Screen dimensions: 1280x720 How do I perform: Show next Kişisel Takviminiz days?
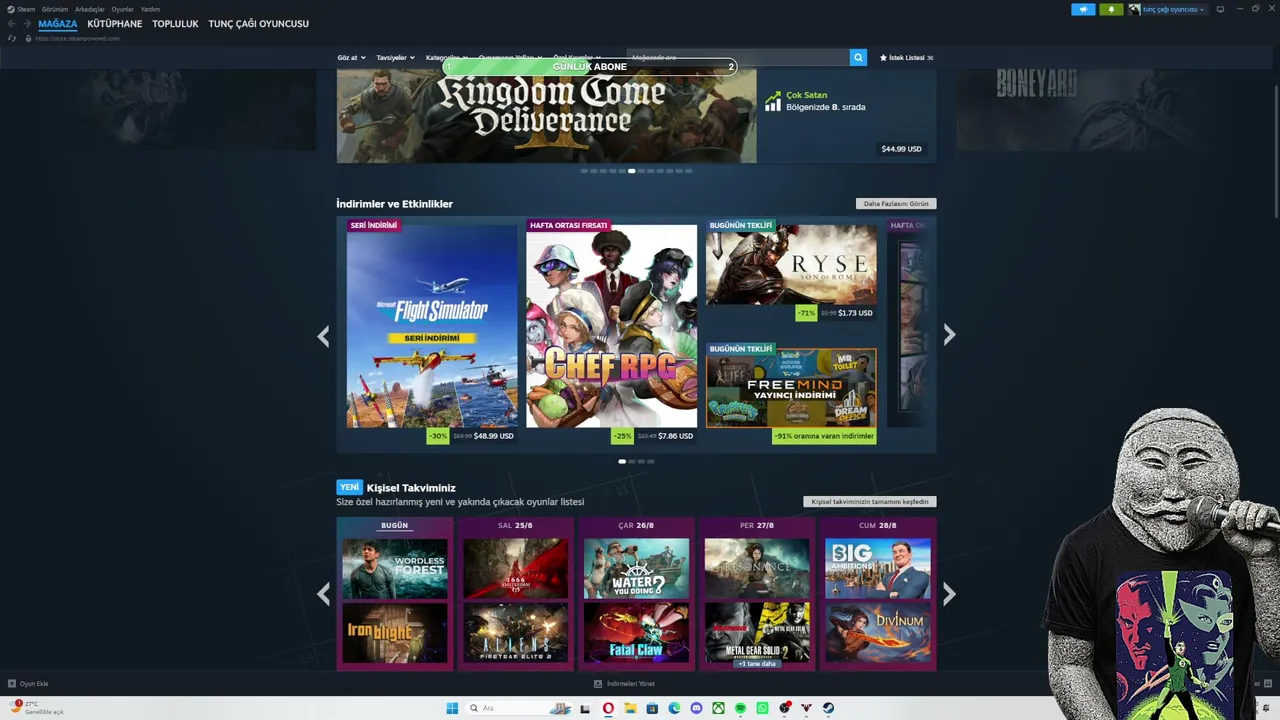[x=949, y=594]
